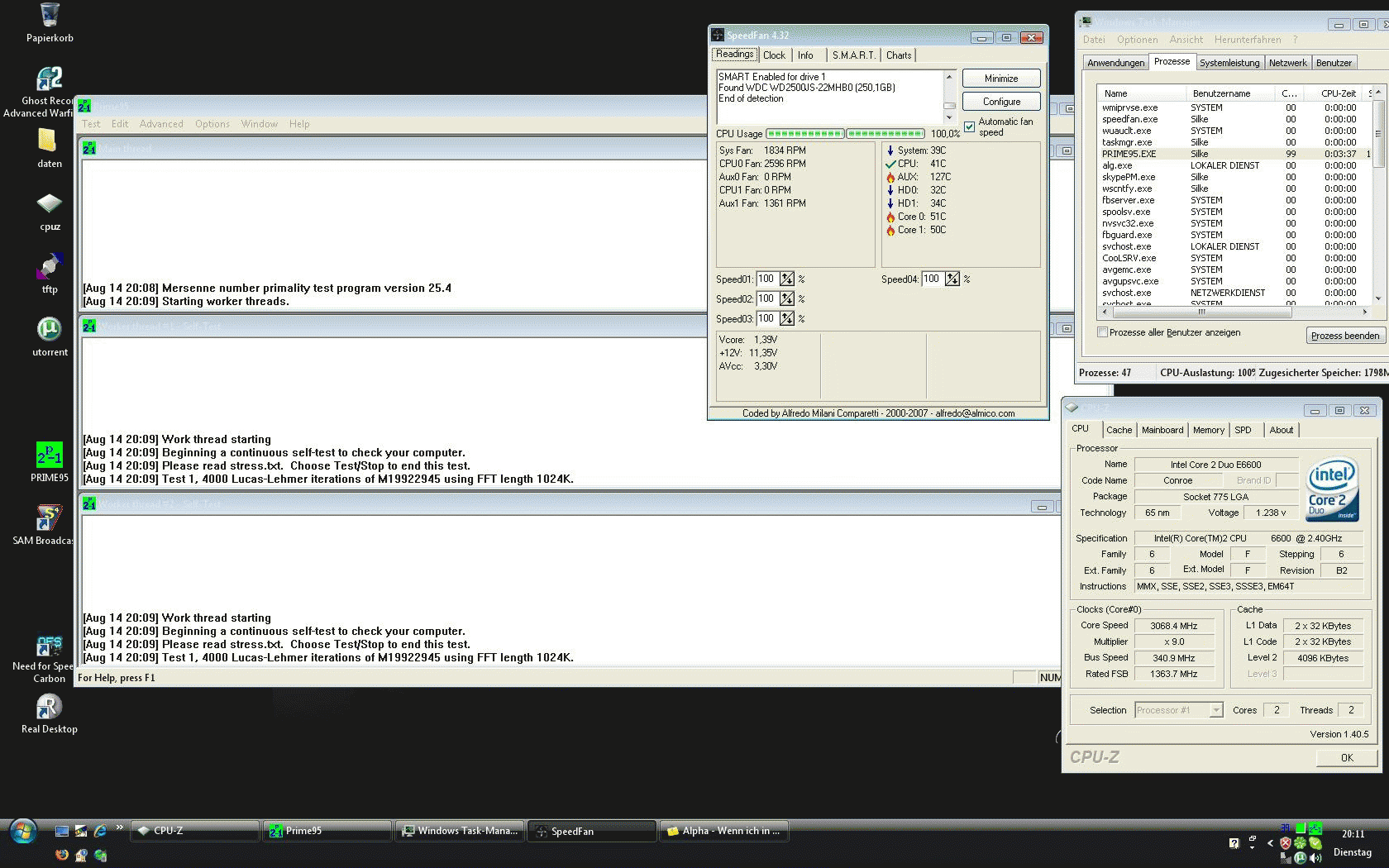
Task: Open Internet Explorer quick launch icon
Action: 100,831
